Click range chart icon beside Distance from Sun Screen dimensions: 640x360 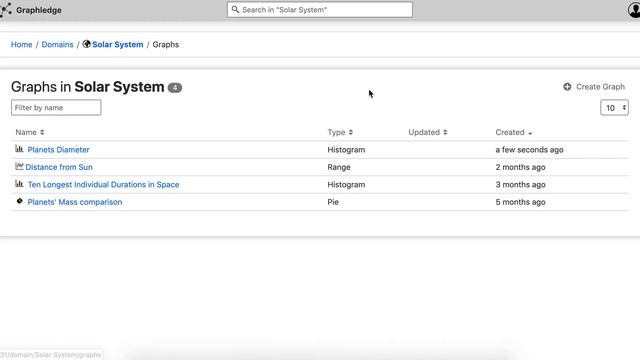click(19, 166)
